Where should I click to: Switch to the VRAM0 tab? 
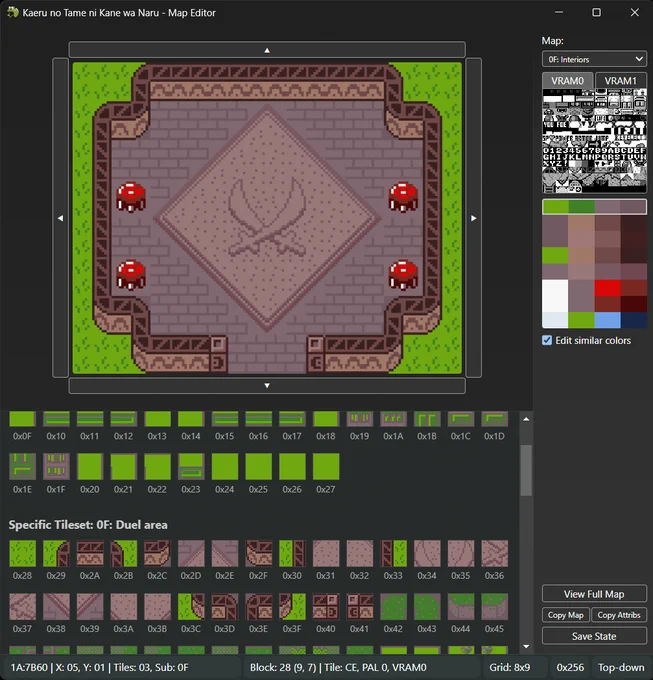click(x=568, y=81)
